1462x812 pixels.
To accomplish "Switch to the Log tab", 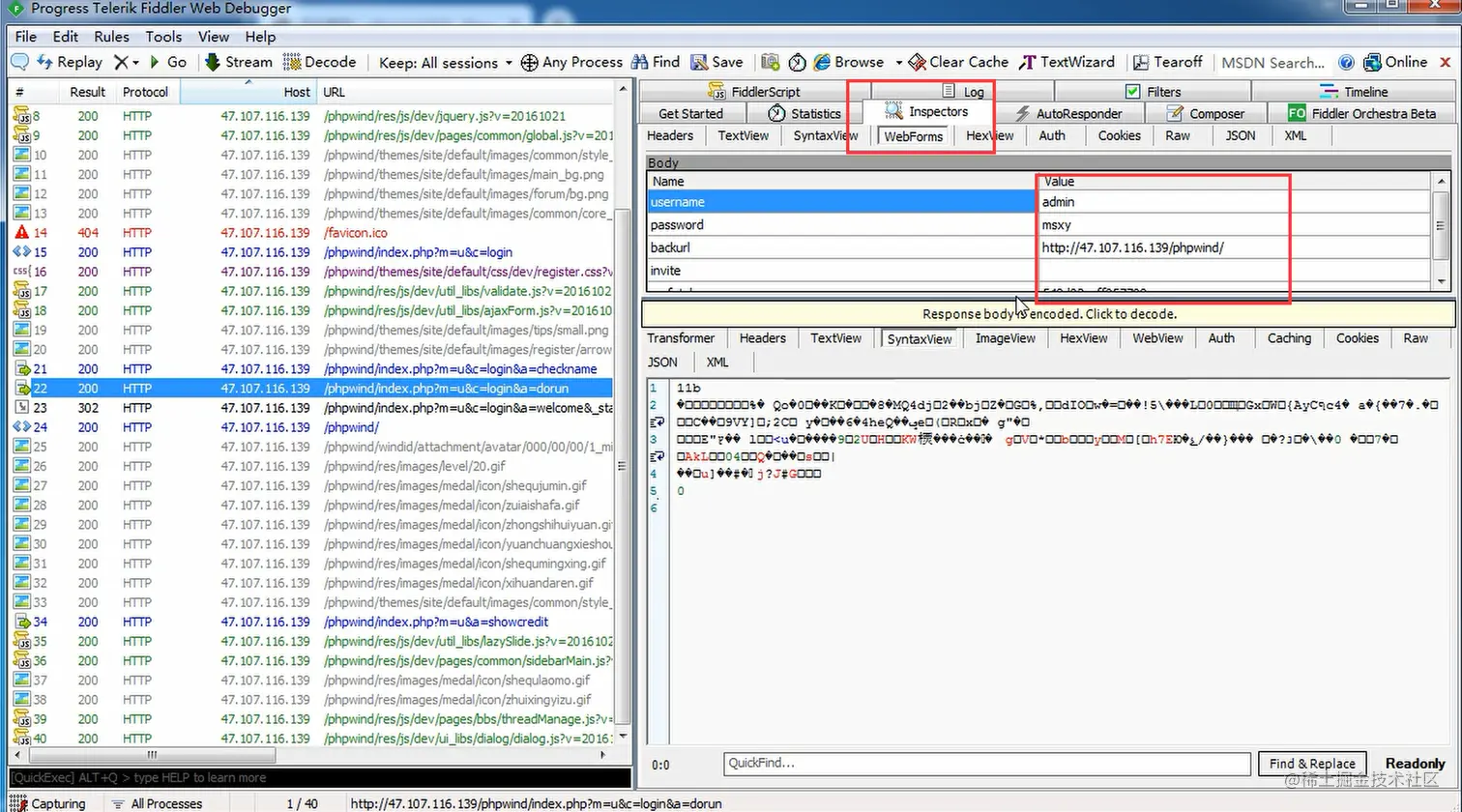I will click(x=963, y=92).
